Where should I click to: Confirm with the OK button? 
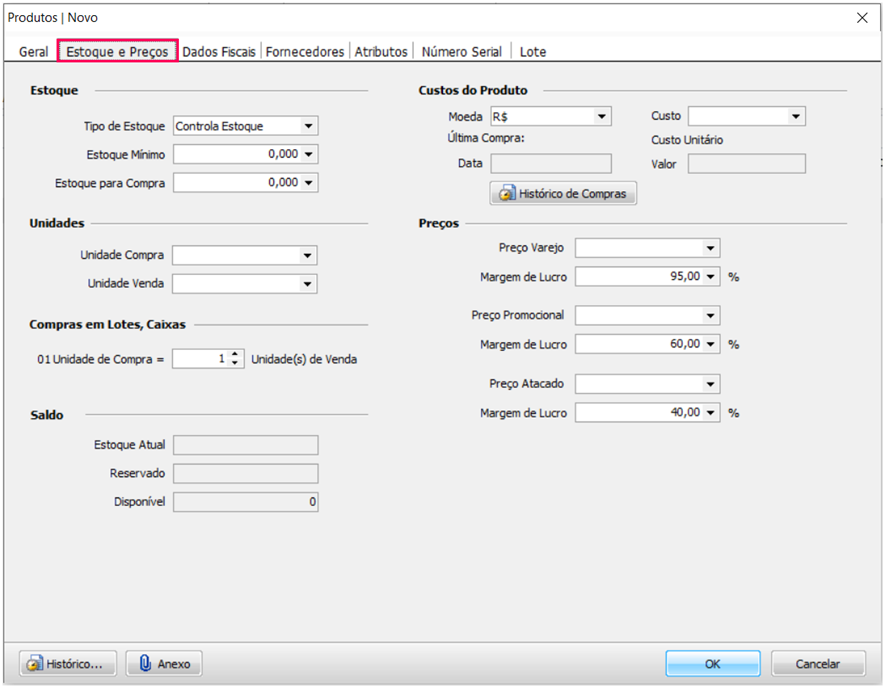click(x=712, y=664)
